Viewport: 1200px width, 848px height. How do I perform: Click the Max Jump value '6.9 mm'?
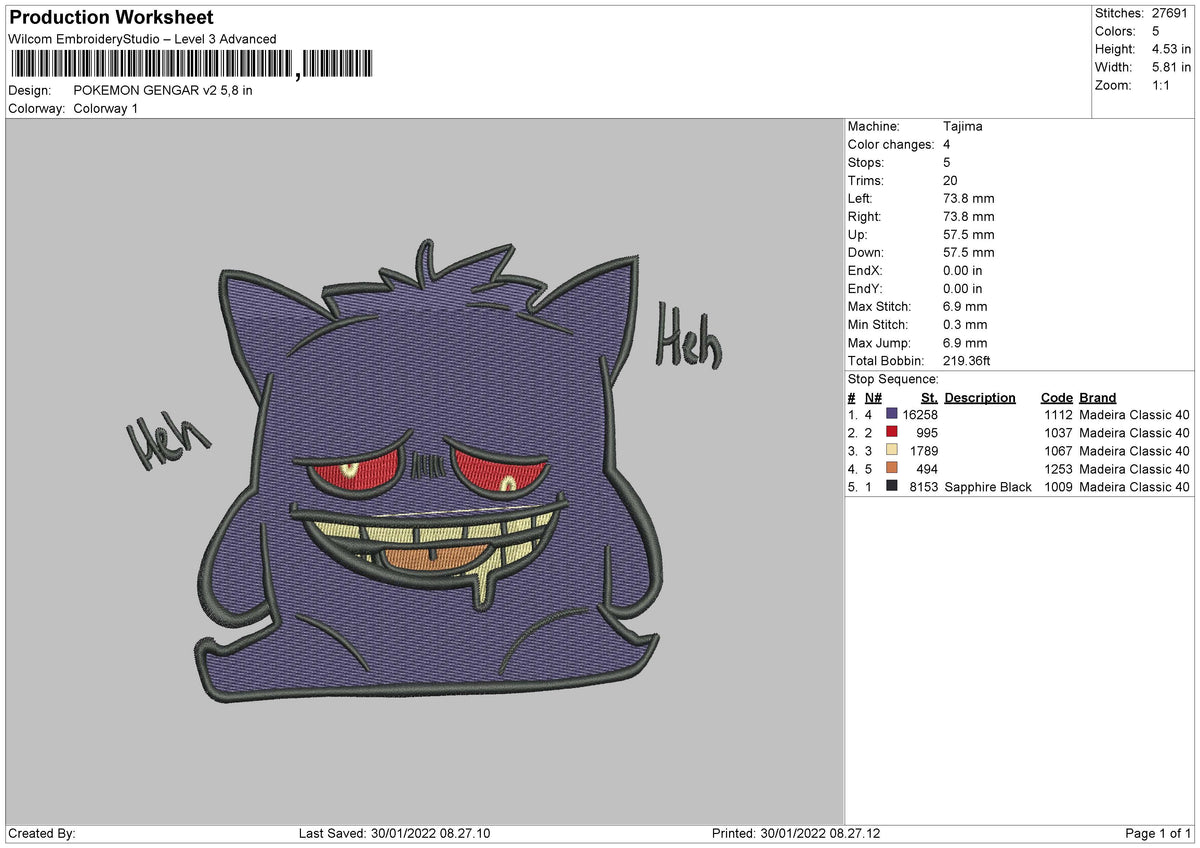click(965, 342)
